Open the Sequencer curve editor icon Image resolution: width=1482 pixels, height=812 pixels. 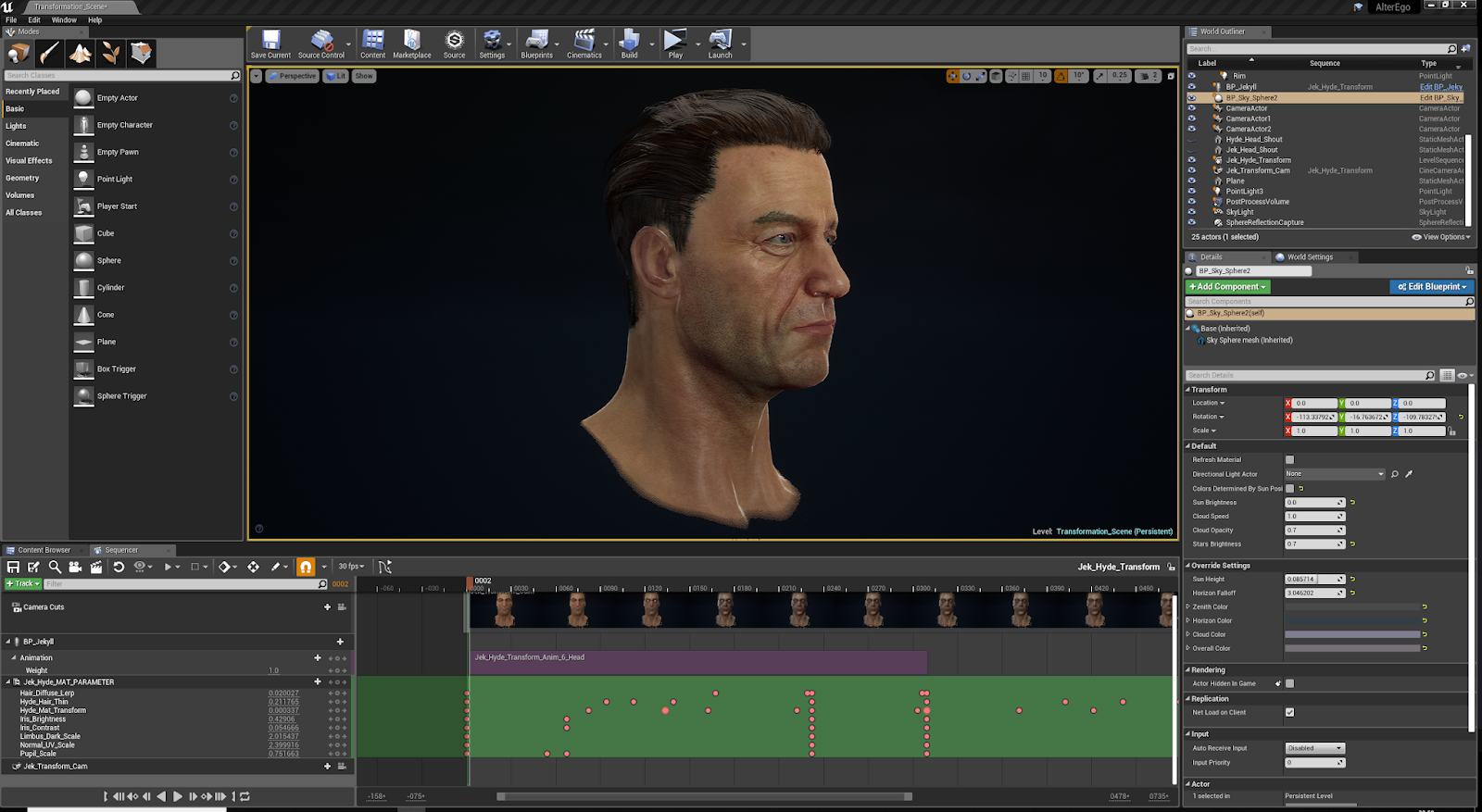pos(384,567)
